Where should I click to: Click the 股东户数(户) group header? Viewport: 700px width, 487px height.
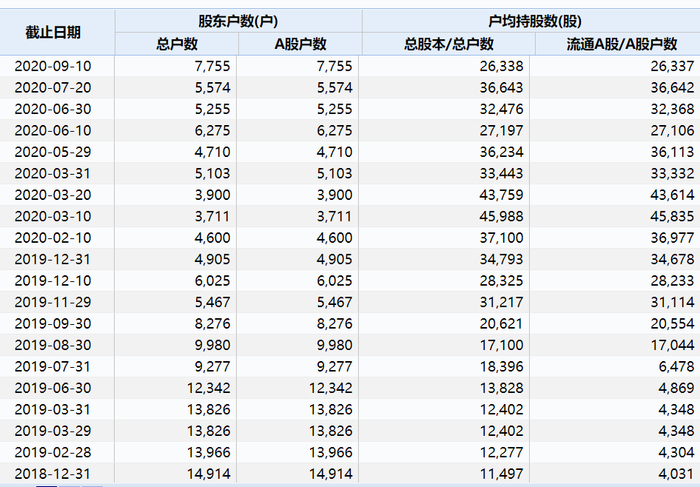[238, 21]
